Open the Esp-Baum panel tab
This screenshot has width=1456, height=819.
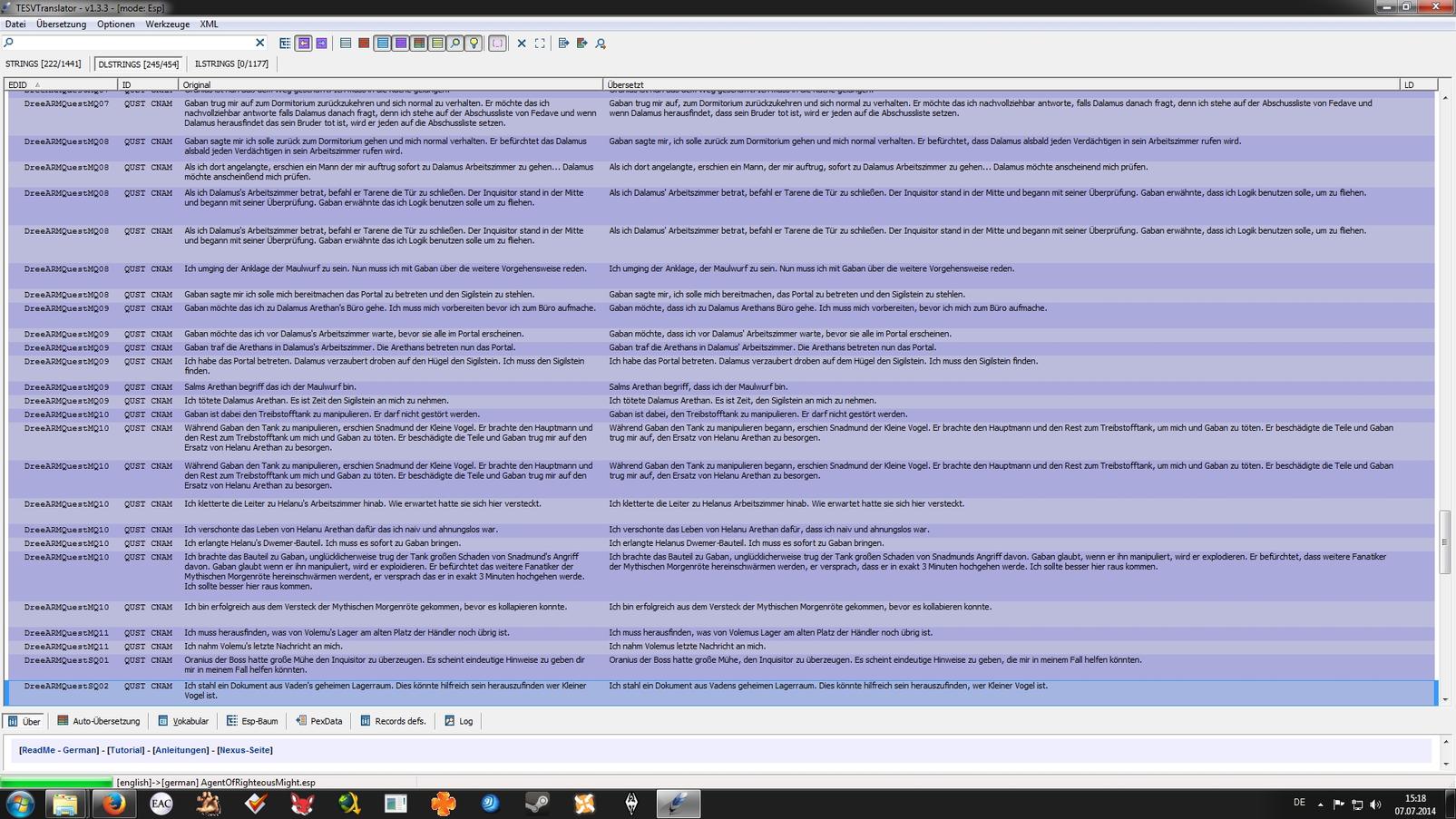[x=252, y=721]
